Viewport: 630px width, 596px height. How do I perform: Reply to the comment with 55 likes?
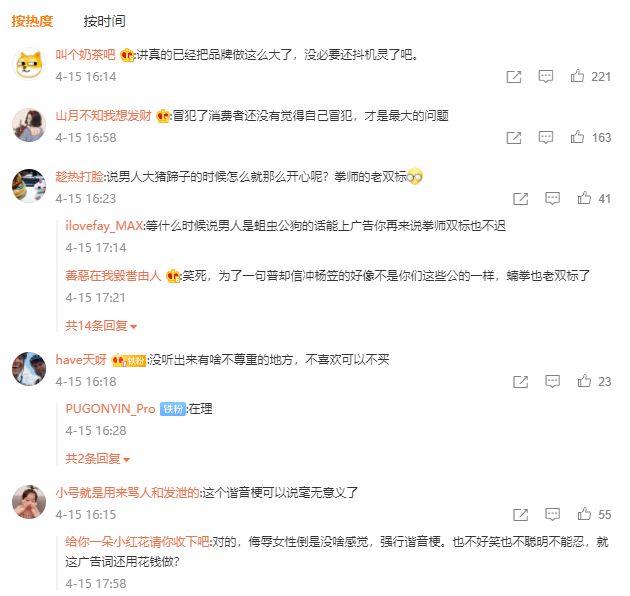click(x=552, y=514)
